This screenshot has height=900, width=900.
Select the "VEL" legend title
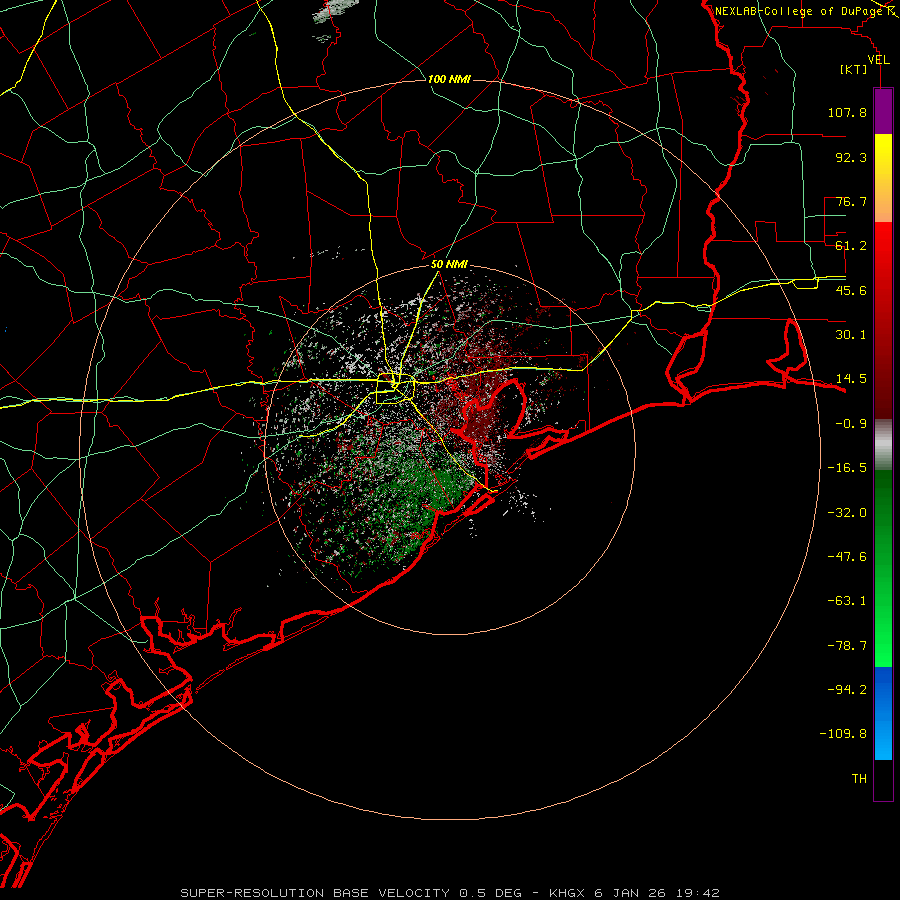[878, 60]
